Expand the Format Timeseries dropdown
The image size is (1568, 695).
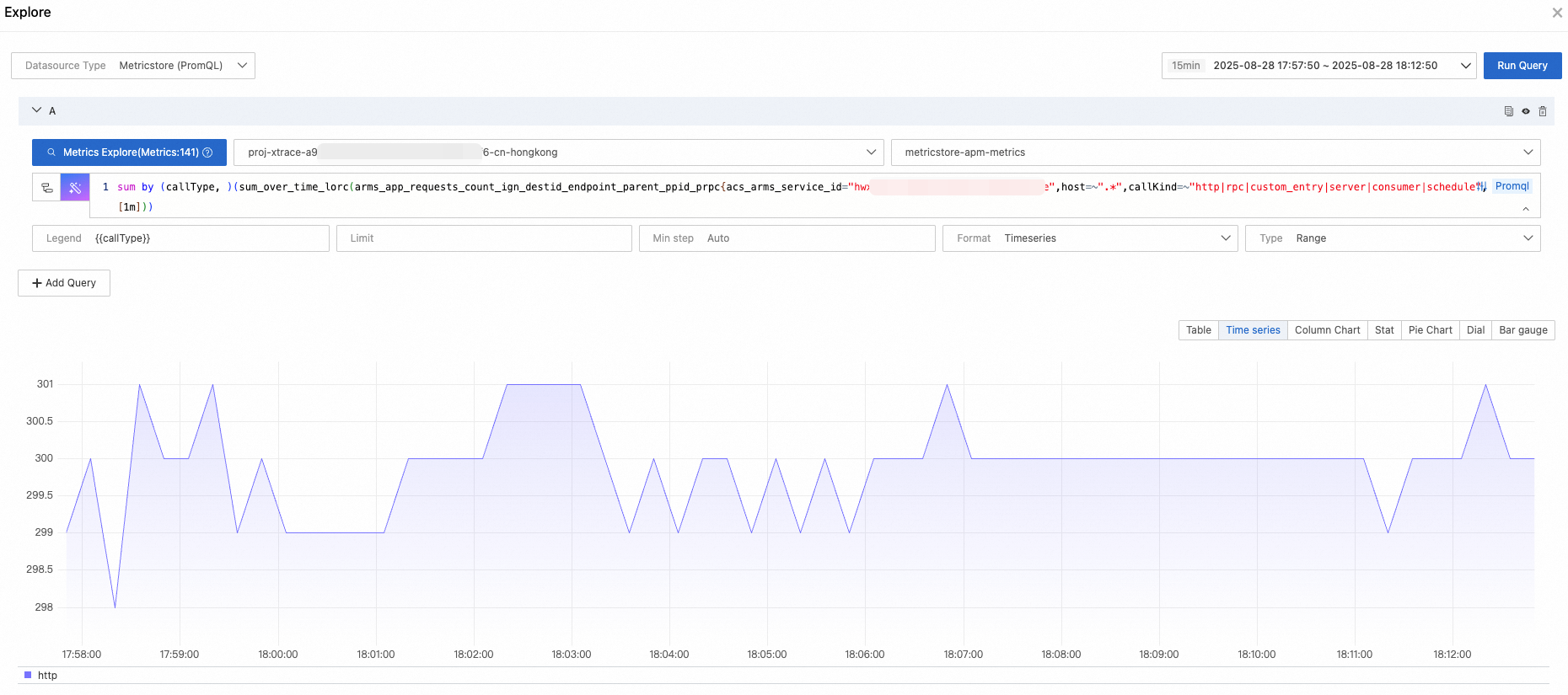pos(1089,238)
